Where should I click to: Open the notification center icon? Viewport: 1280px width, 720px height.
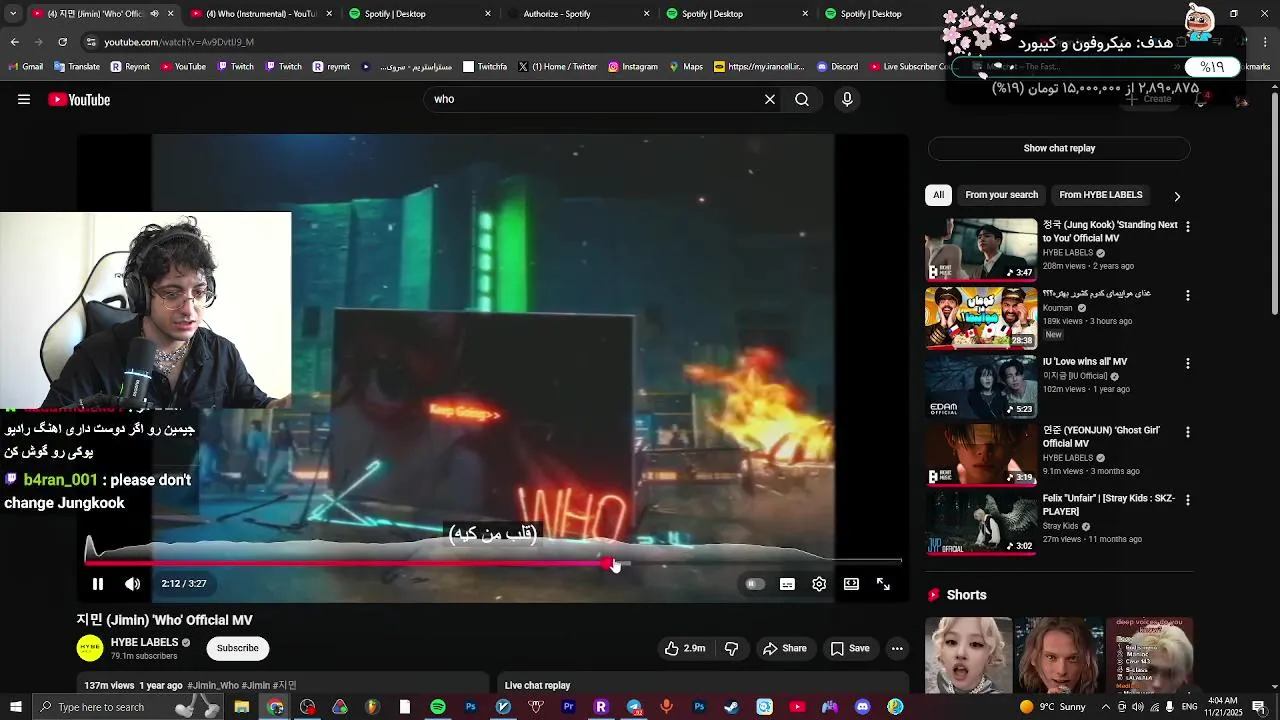pos(1258,707)
